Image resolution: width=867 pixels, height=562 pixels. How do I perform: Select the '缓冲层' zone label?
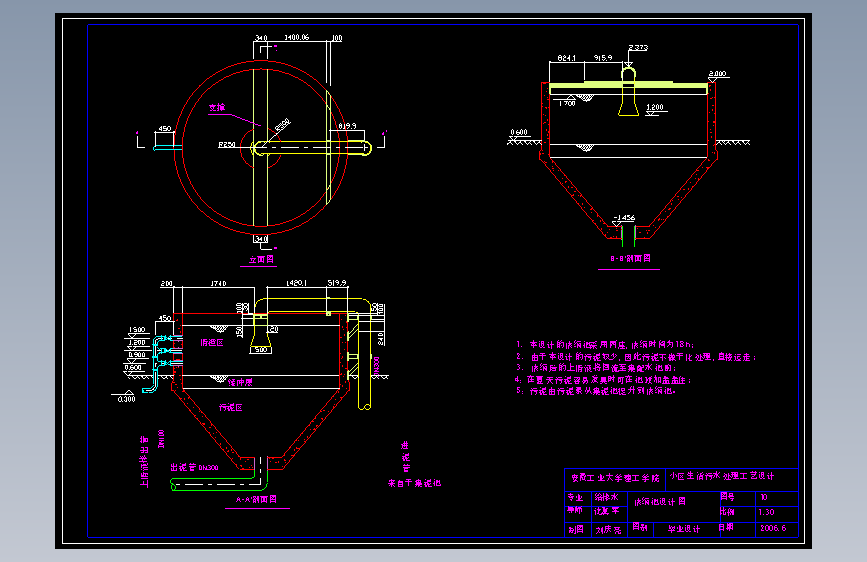click(240, 382)
